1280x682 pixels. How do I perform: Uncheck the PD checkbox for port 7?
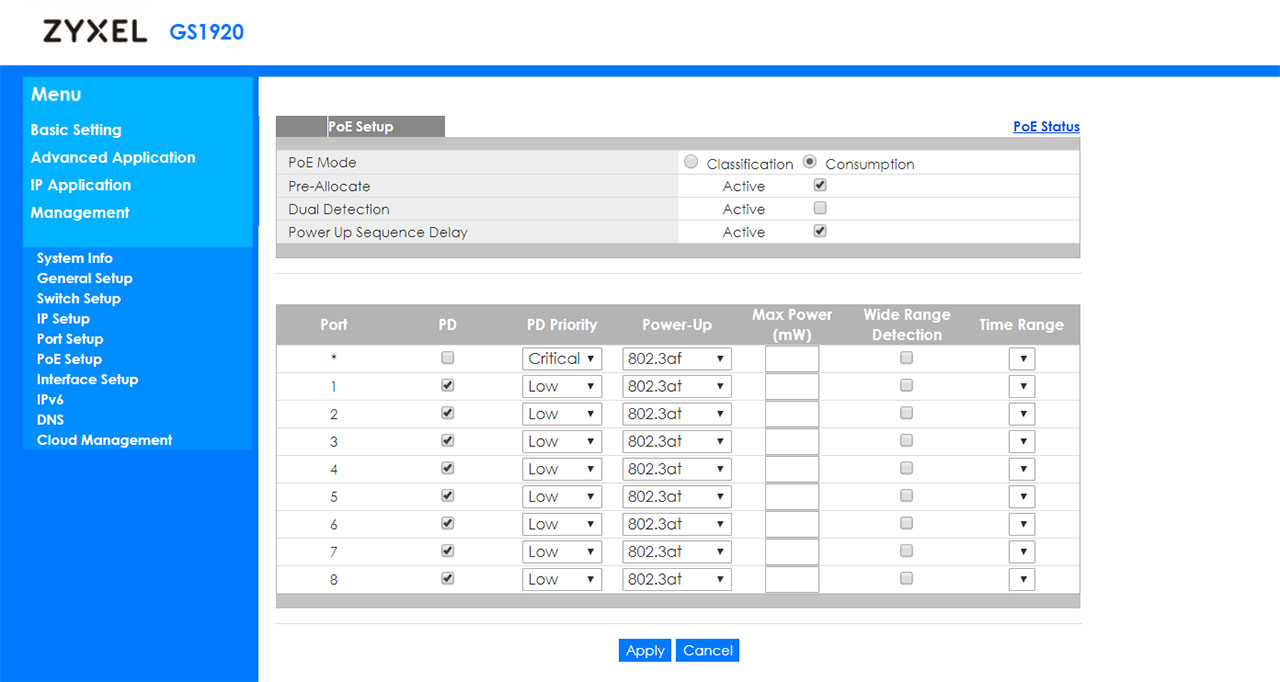point(447,550)
